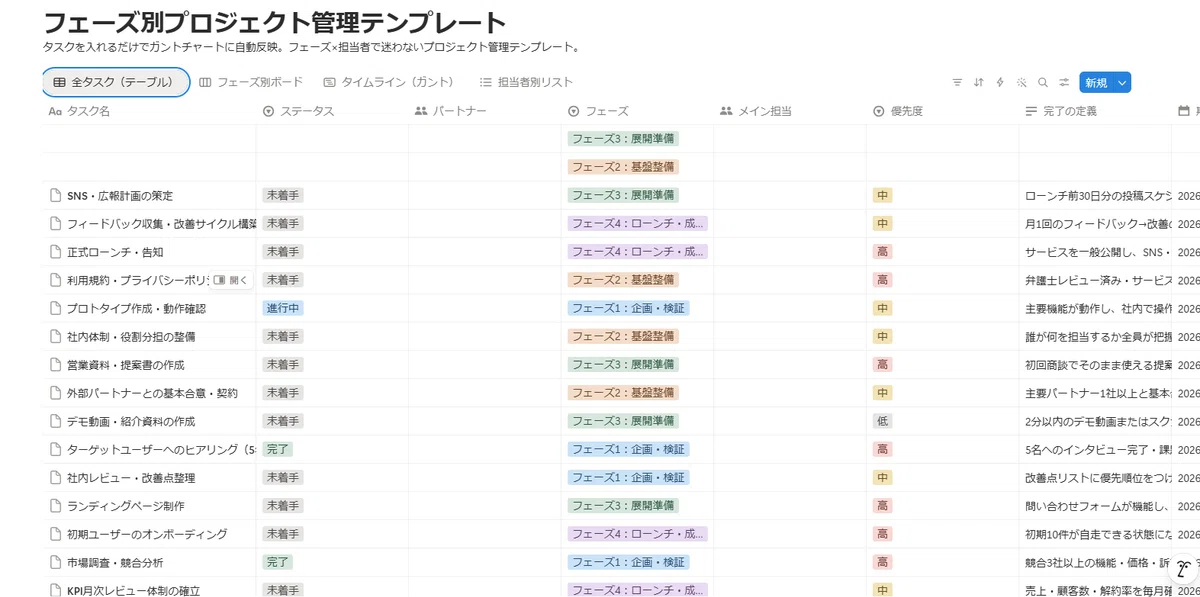Click page icon of 正式ローンチ・告知
This screenshot has width=1200, height=597.
click(x=56, y=251)
